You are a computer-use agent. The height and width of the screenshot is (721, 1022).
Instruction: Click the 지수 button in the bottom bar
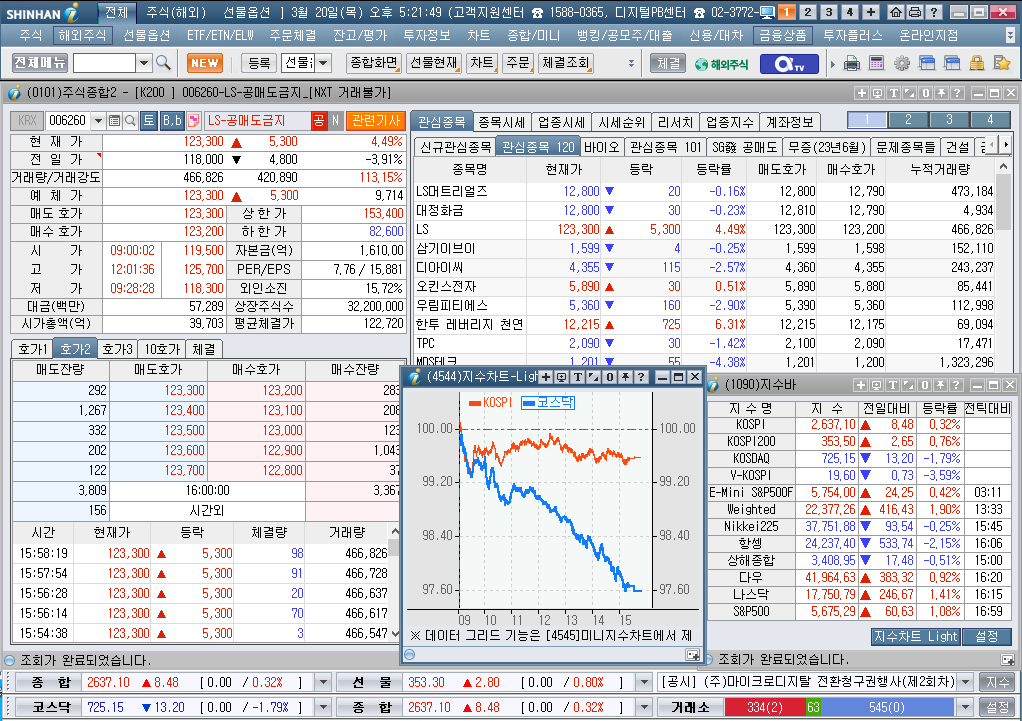pos(997,683)
